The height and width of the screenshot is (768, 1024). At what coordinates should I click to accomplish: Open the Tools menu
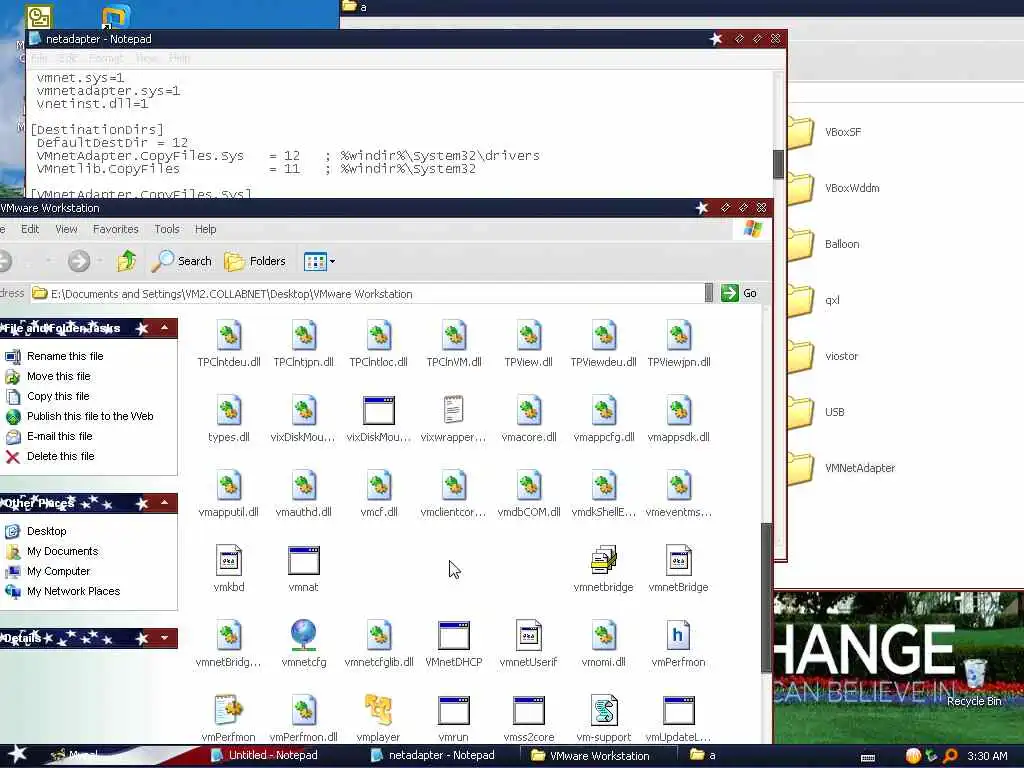pyautogui.click(x=167, y=229)
